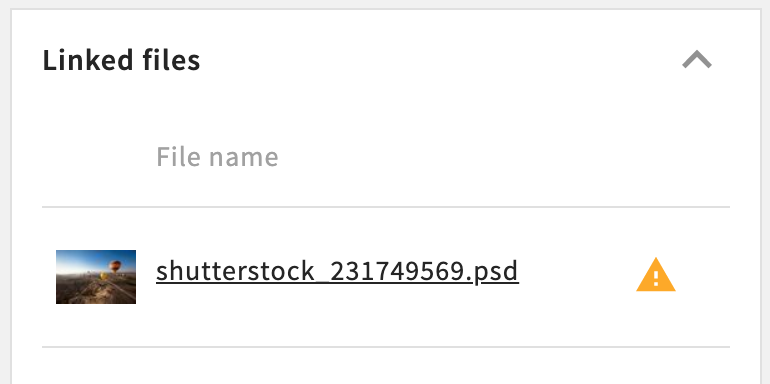
Task: Collapse the Linked files section chevron
Action: click(x=697, y=60)
